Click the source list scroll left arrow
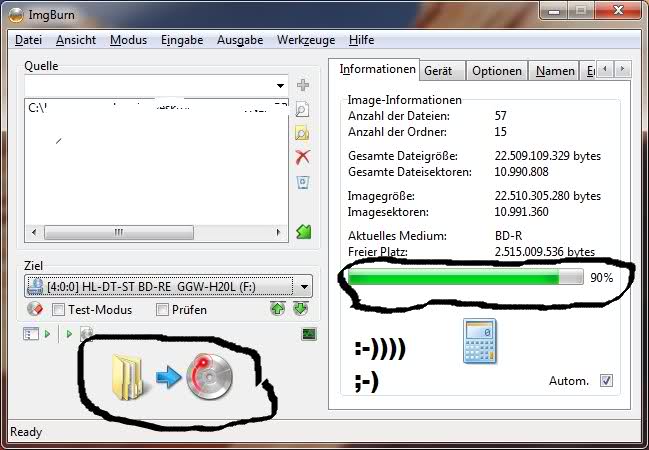Screen dimensions: 649x450 34,232
